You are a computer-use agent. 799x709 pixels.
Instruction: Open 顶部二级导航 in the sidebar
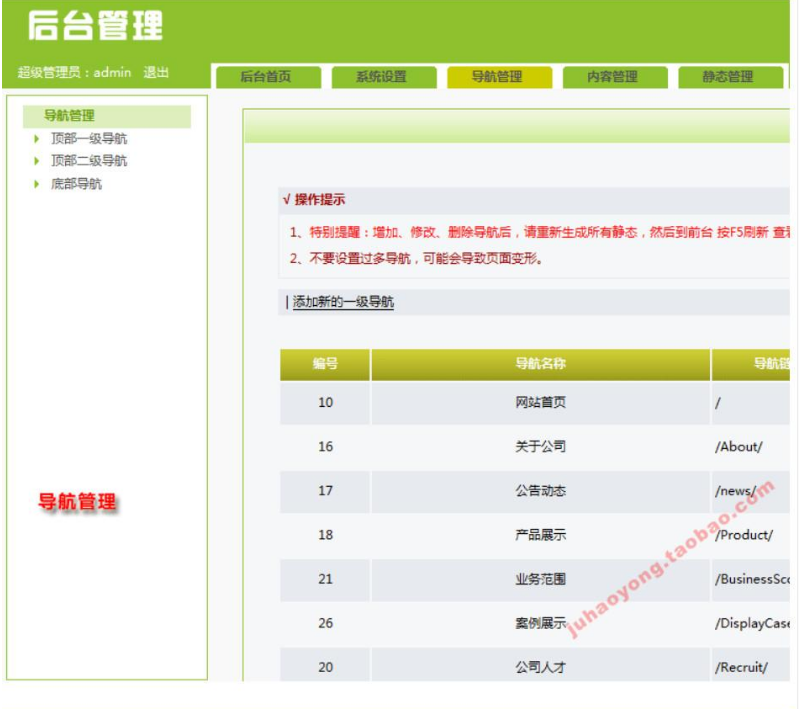tap(89, 161)
